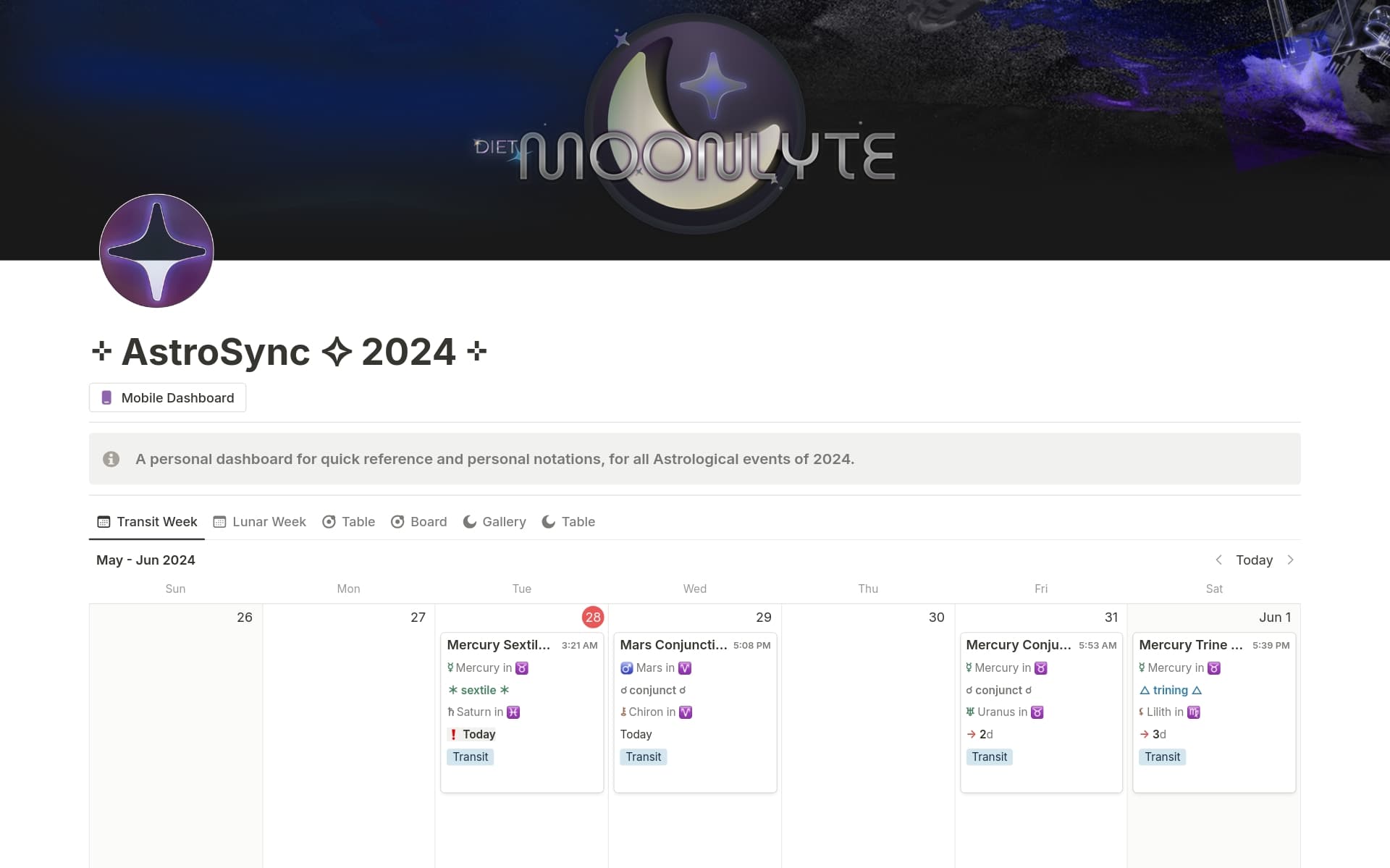The image size is (1390, 868).
Task: Click the trine symbol on Mercury Trine card
Action: click(x=1147, y=690)
